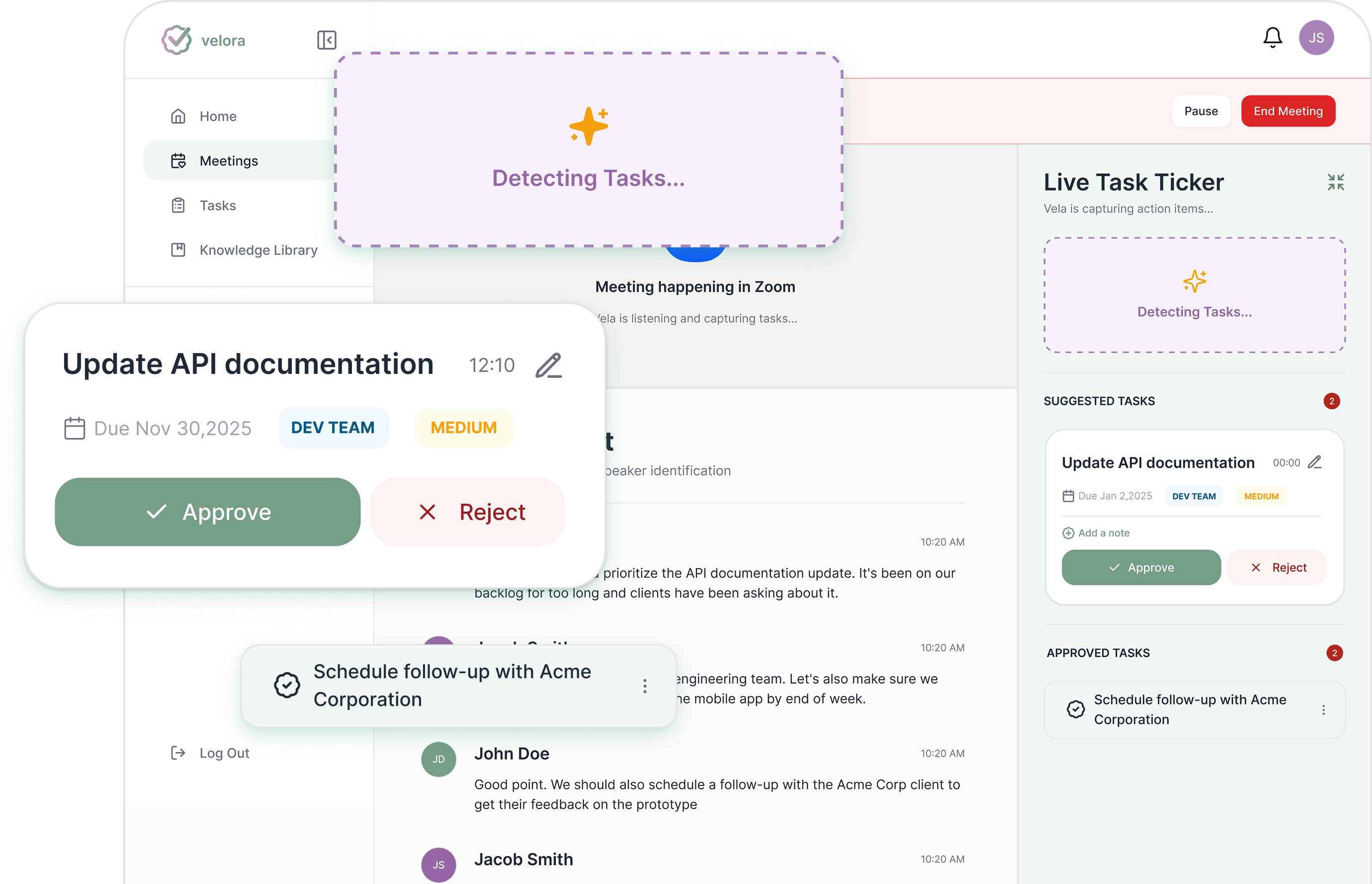Click the large Approve button

(207, 512)
